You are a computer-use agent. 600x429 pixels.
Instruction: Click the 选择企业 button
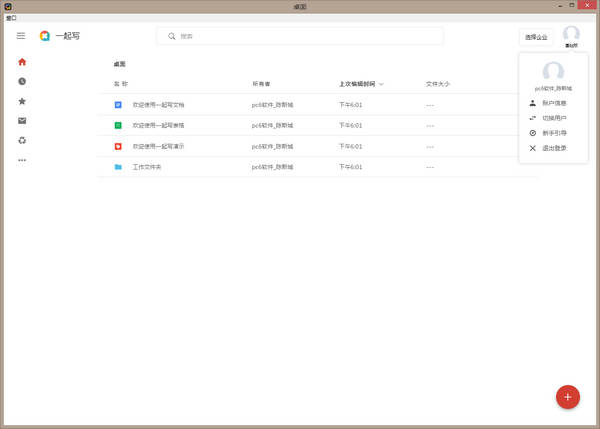pyautogui.click(x=536, y=37)
